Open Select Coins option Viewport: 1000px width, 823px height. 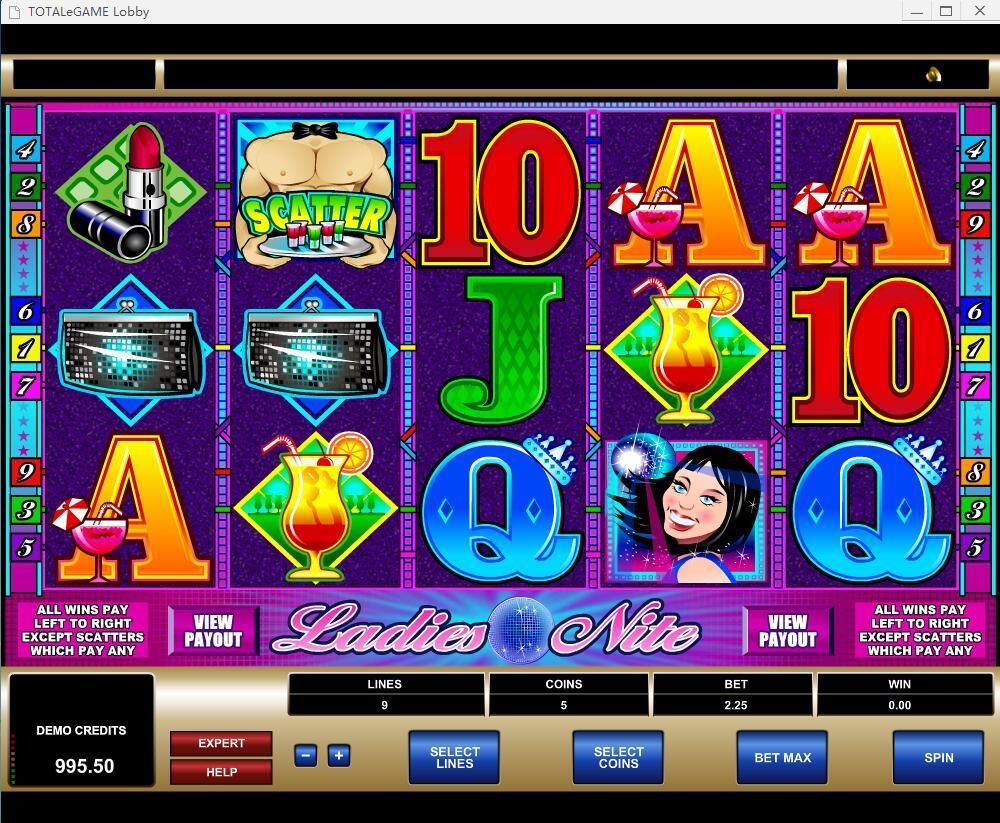pyautogui.click(x=618, y=757)
